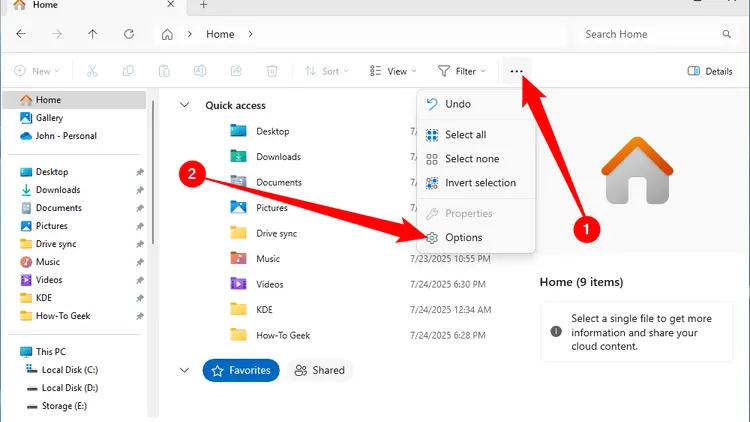
Task: Select How-To Geek folder in Quick access list
Action: pos(271,335)
